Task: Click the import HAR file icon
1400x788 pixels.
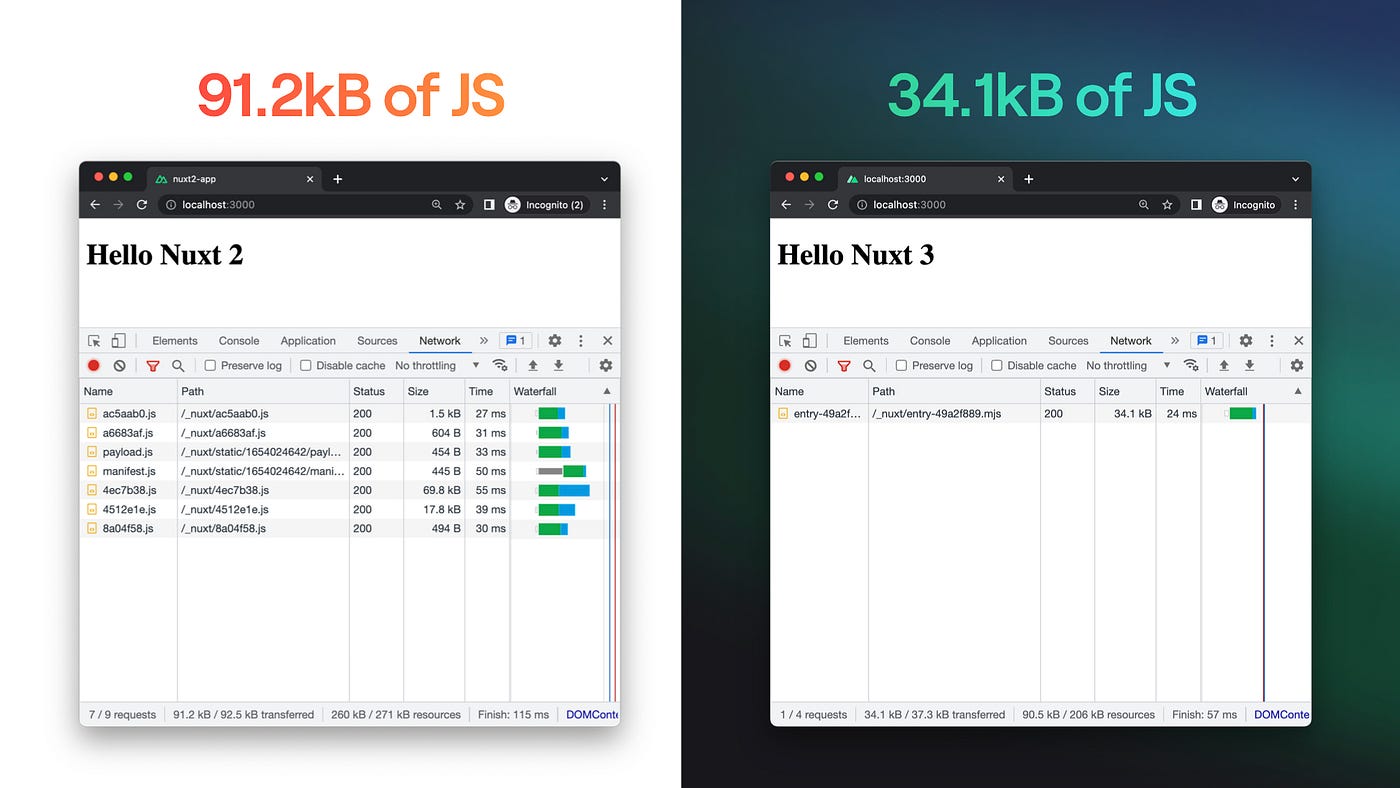Action: point(533,365)
